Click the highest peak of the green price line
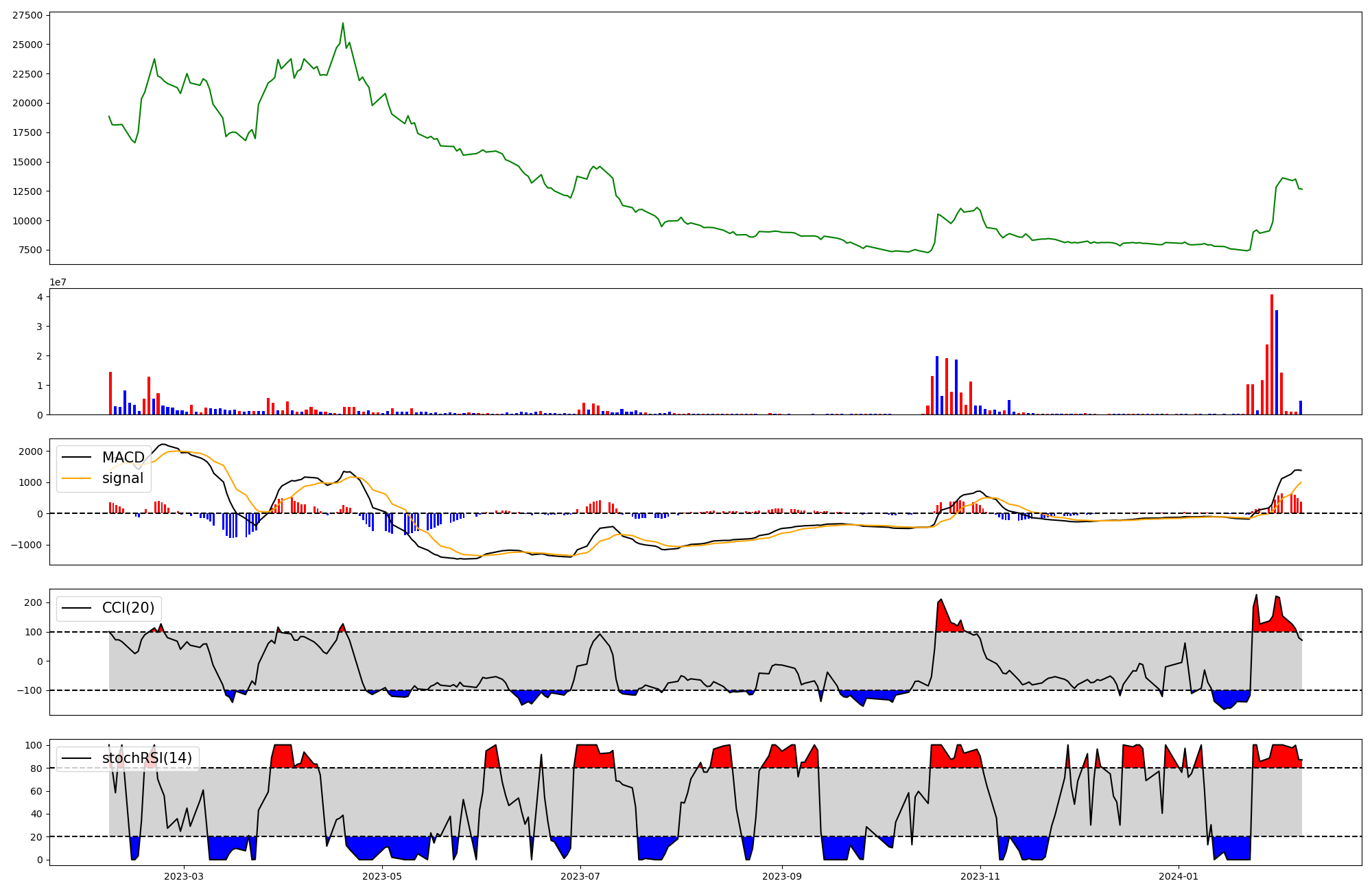This screenshot has height=892, width=1372. tap(343, 23)
